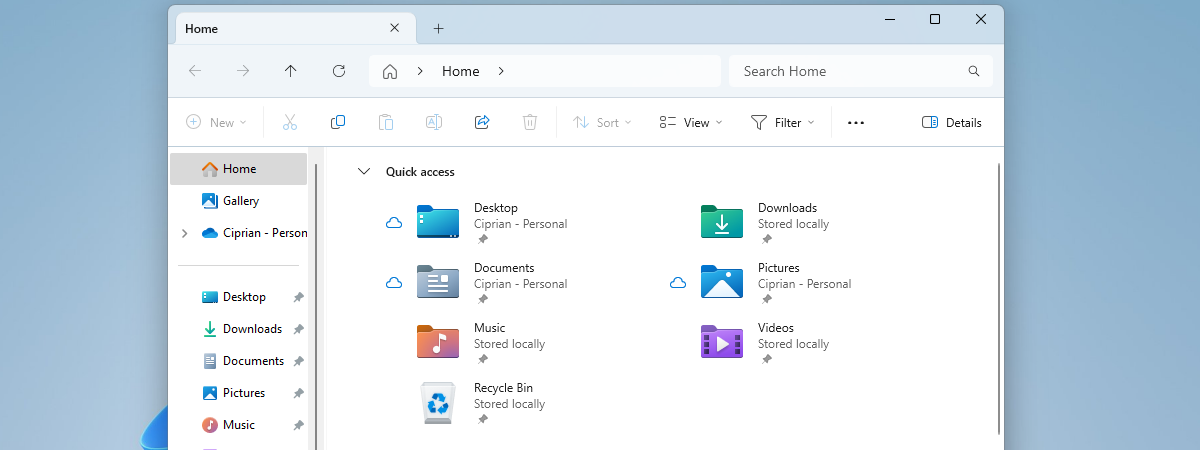Click the pin icon next to sidebar Pictures
This screenshot has height=450, width=1200.
[298, 393]
